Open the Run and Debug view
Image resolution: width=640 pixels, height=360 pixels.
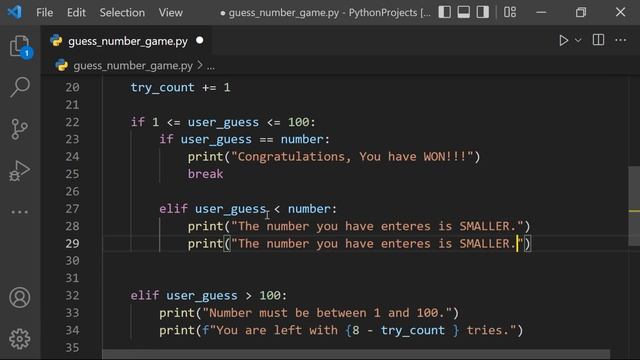pos(20,171)
